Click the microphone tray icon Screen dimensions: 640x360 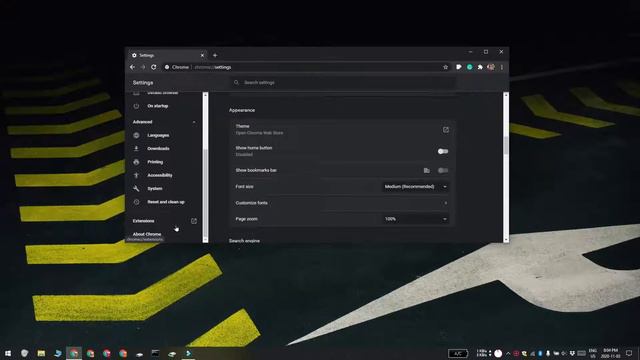pos(548,353)
